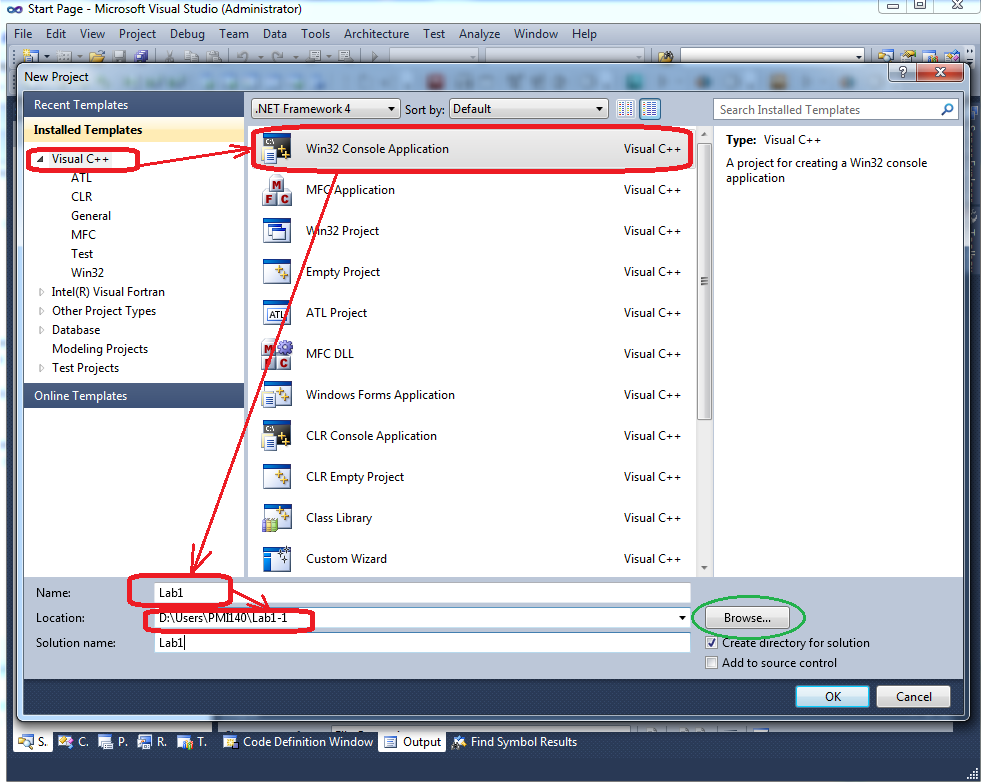The image size is (982, 782).
Task: Open the .NET Framework 4 dropdown
Action: pos(326,109)
